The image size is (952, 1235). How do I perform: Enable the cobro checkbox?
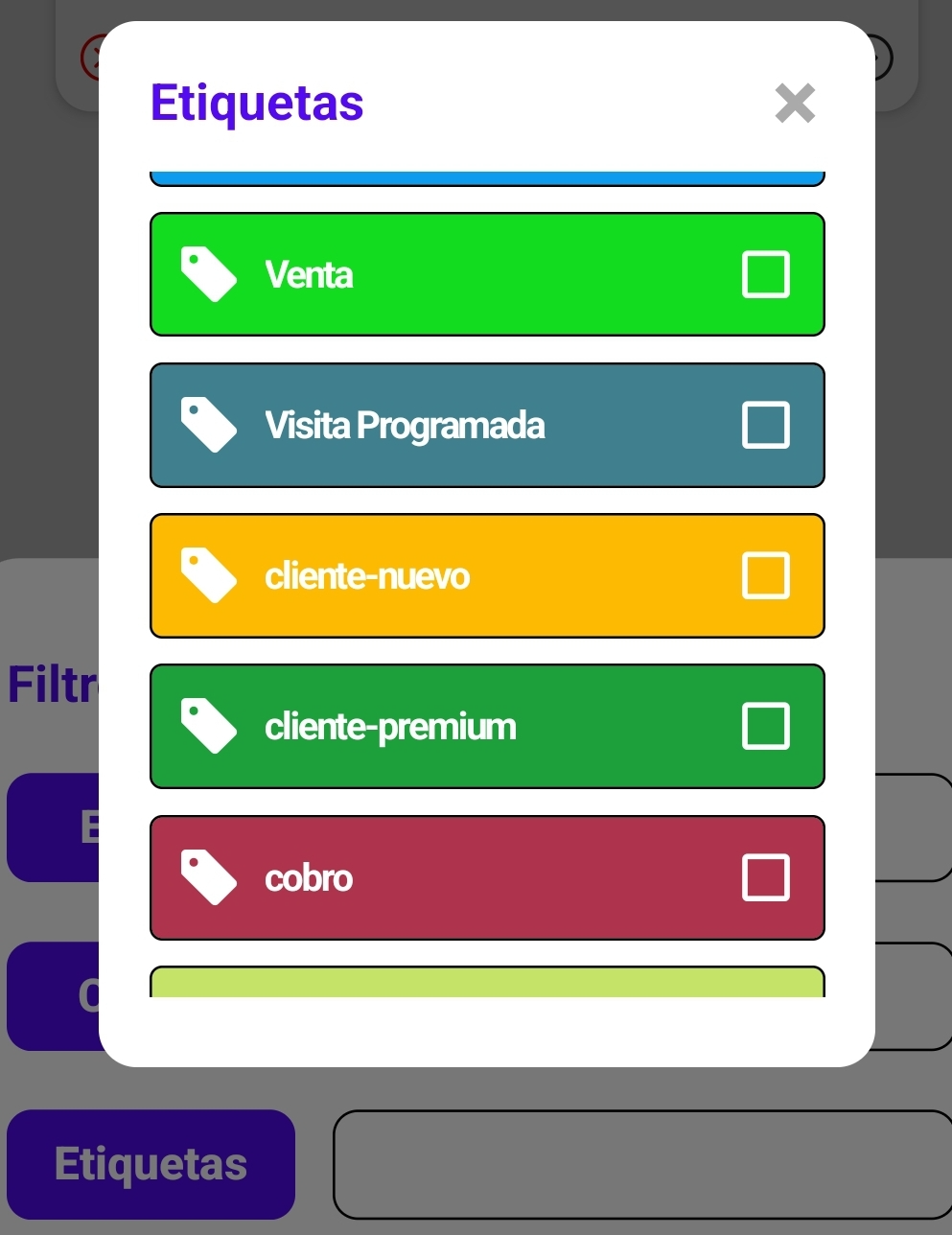[765, 876]
